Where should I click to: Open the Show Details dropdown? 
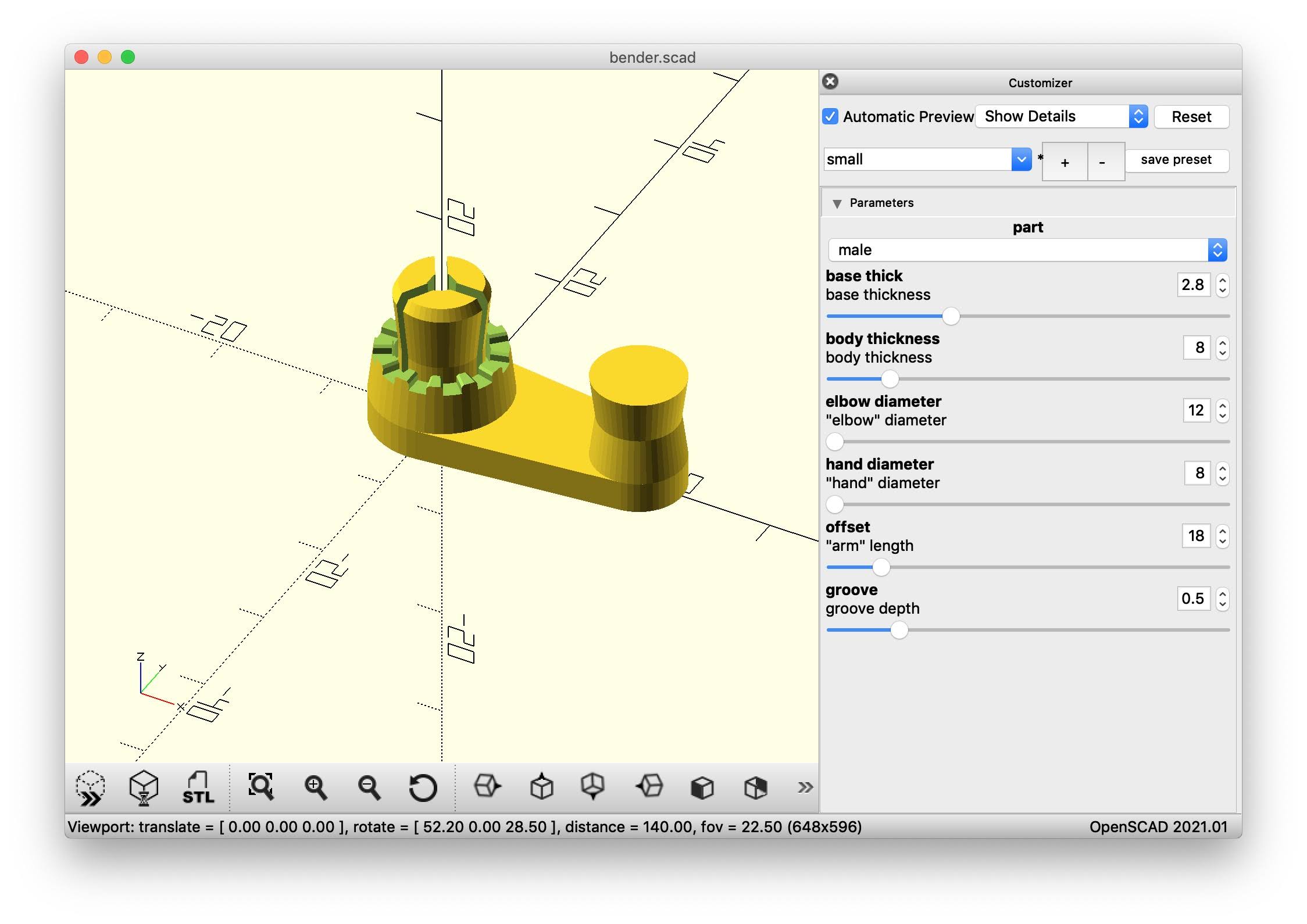1060,116
